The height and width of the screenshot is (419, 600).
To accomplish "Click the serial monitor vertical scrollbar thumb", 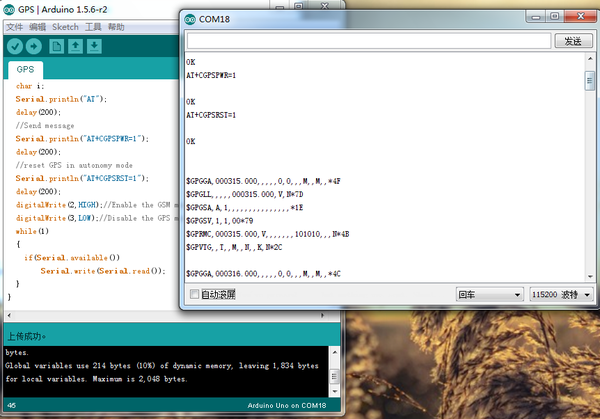I will (x=590, y=81).
